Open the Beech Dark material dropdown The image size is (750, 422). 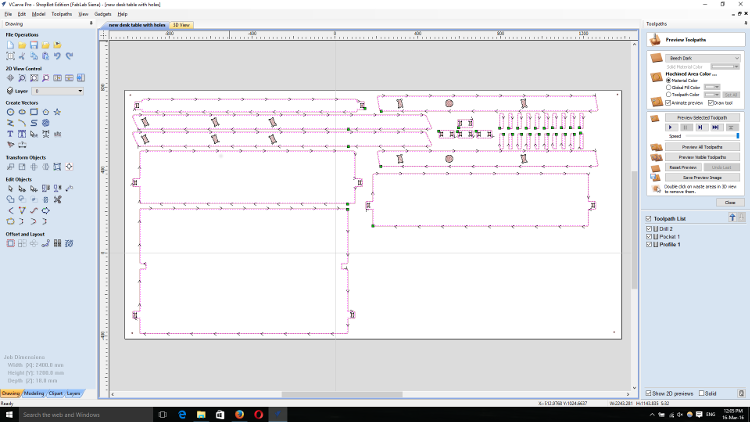point(702,58)
